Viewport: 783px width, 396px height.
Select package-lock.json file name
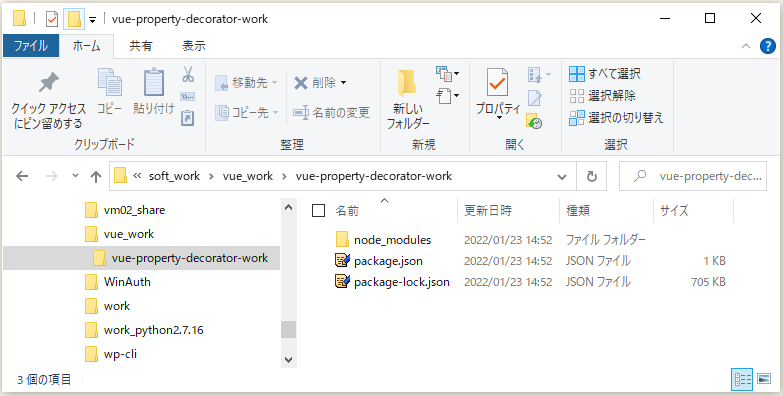(x=402, y=282)
